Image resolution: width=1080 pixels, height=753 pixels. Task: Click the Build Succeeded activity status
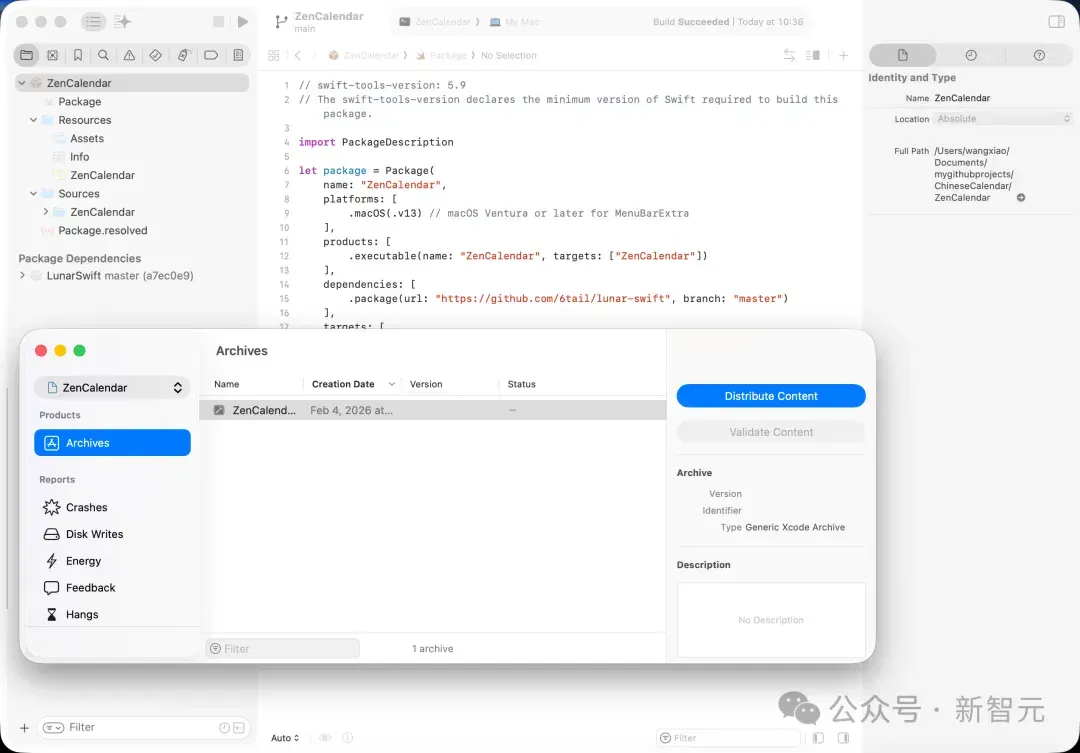click(728, 22)
